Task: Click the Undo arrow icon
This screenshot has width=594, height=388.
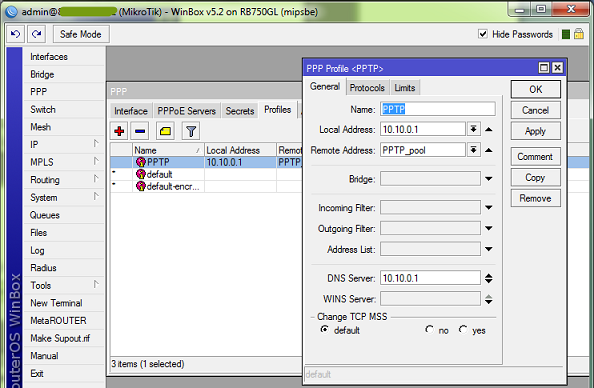Action: (16, 34)
